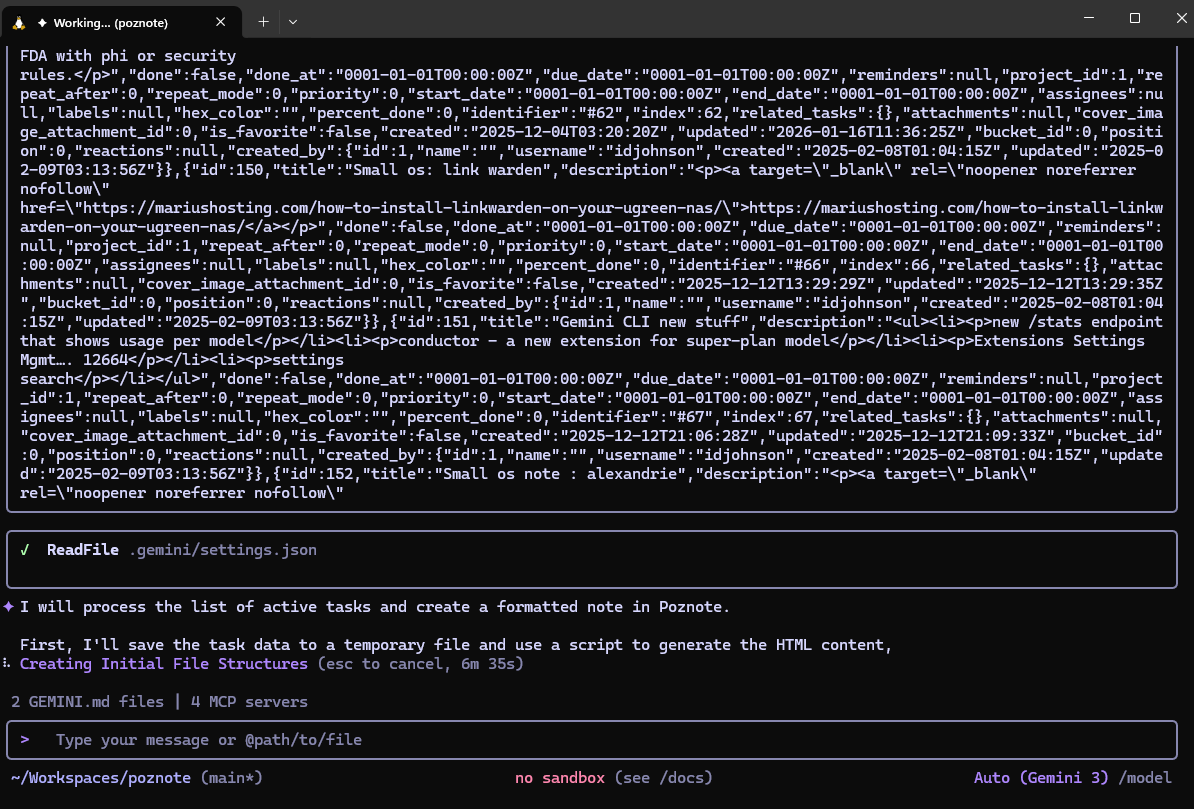Image resolution: width=1194 pixels, height=809 pixels.
Task: Click the prompt arrow in message box
Action: [25, 740]
